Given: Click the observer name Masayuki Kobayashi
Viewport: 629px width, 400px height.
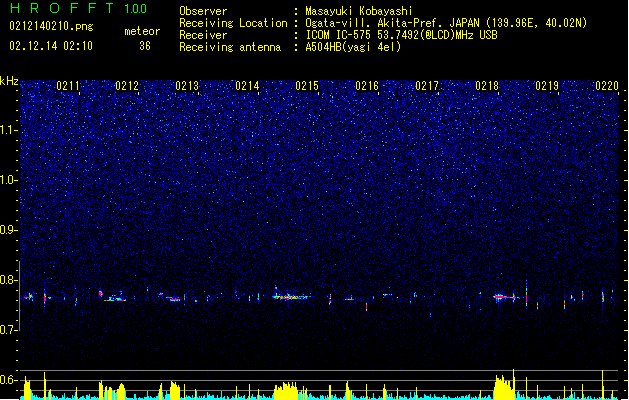Looking at the screenshot, I should click(x=359, y=11).
